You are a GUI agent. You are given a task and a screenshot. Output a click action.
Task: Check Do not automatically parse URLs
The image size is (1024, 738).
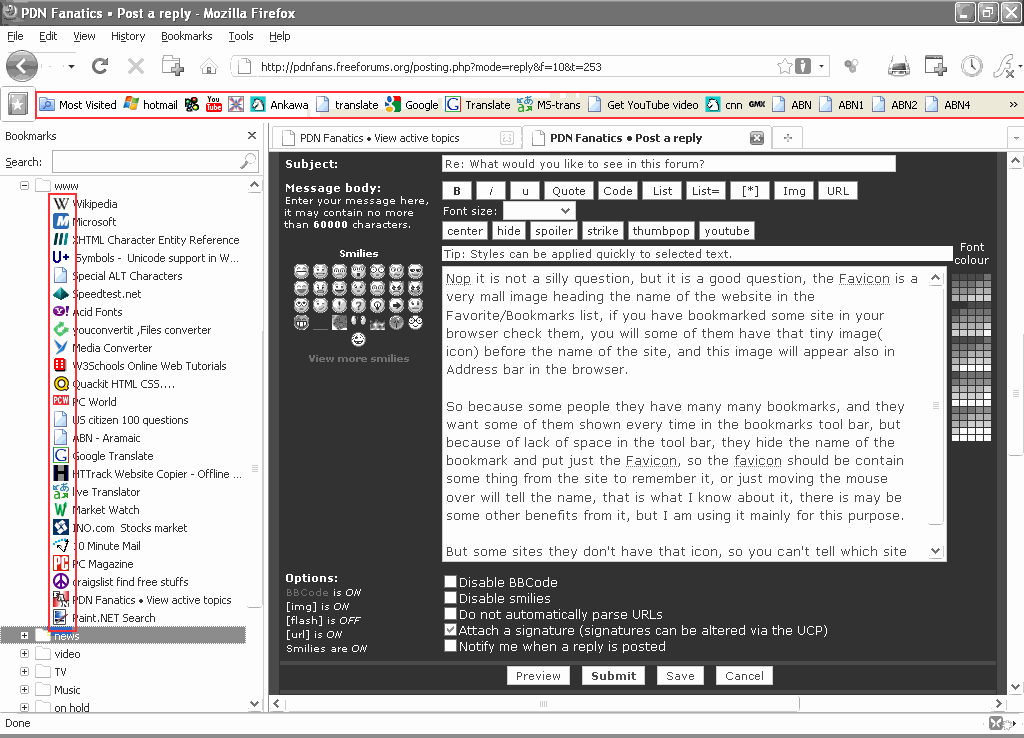click(450, 614)
